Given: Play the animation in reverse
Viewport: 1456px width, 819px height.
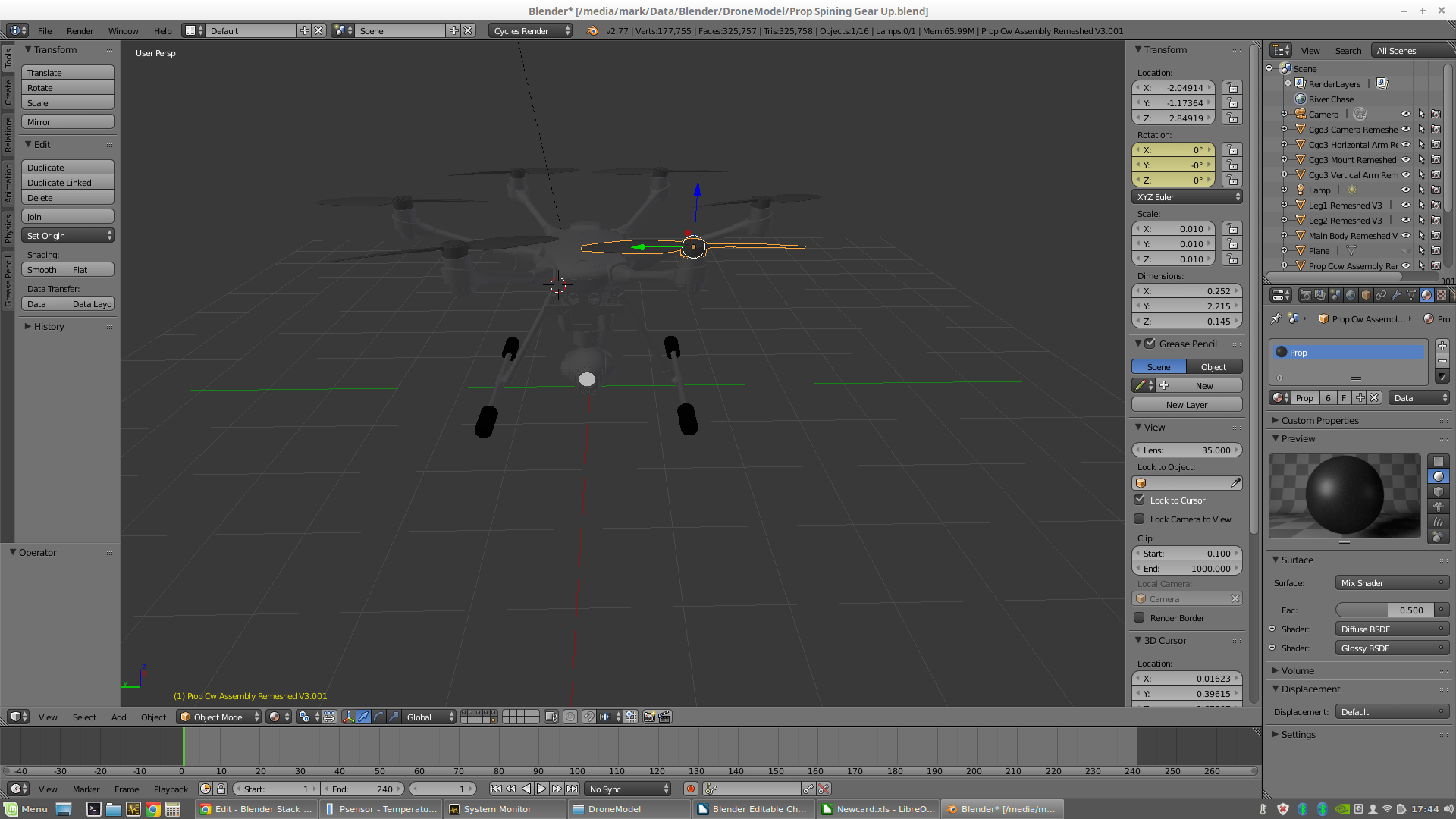Looking at the screenshot, I should click(x=526, y=789).
